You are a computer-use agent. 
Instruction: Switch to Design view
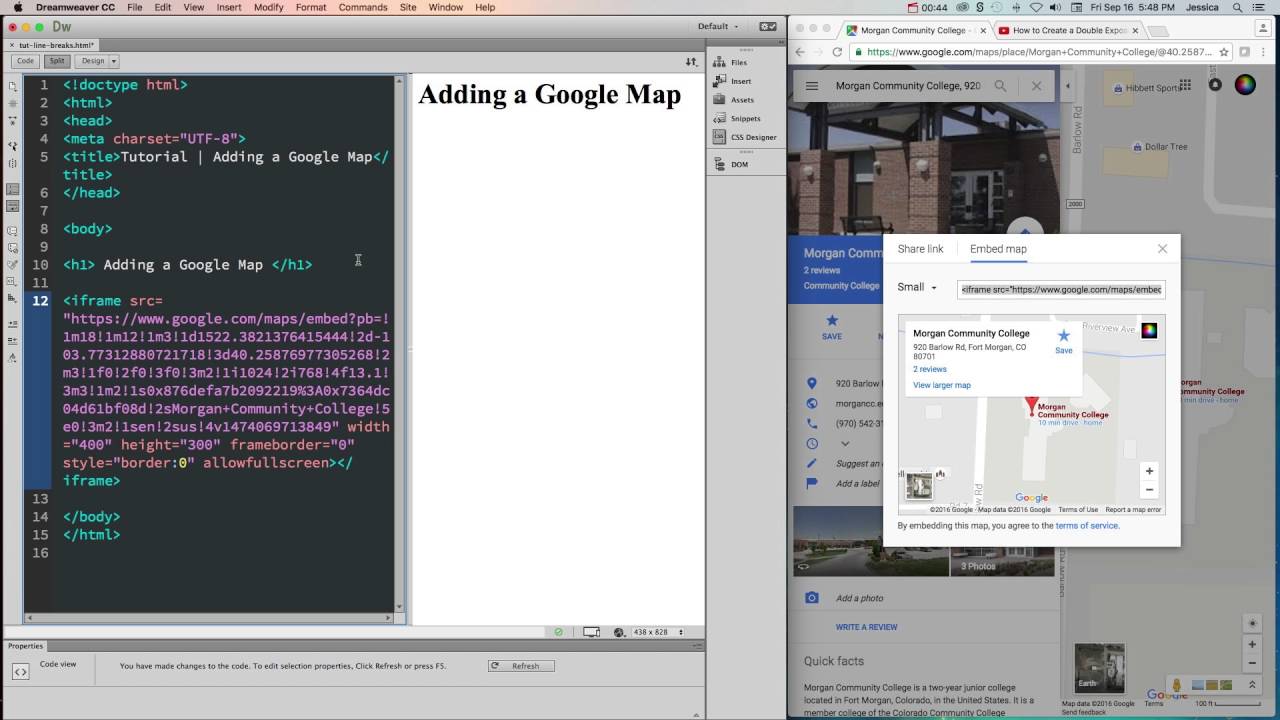(93, 61)
